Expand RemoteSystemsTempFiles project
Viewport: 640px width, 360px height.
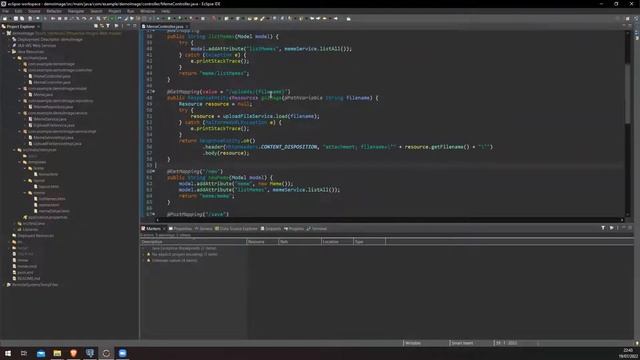[x=4, y=284]
